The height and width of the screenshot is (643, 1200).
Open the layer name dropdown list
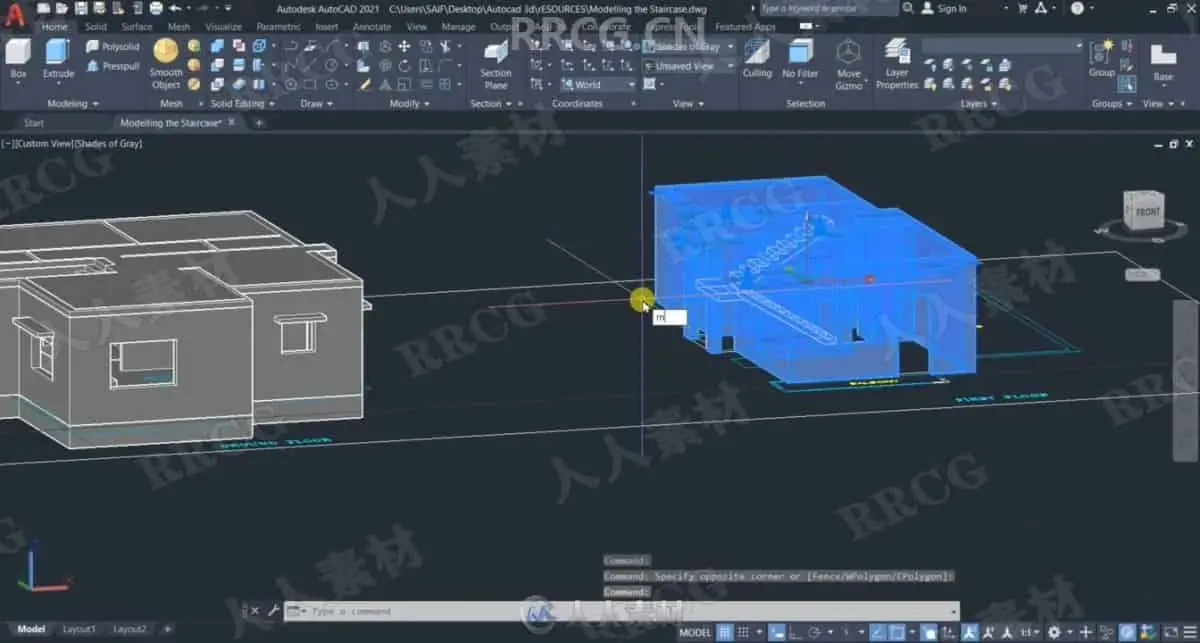1002,46
